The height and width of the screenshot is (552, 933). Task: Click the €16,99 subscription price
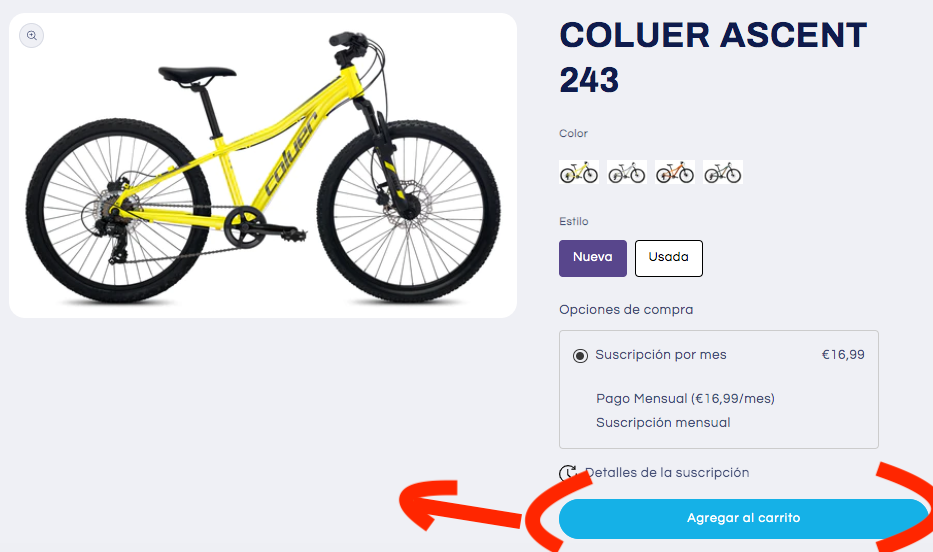pos(843,355)
